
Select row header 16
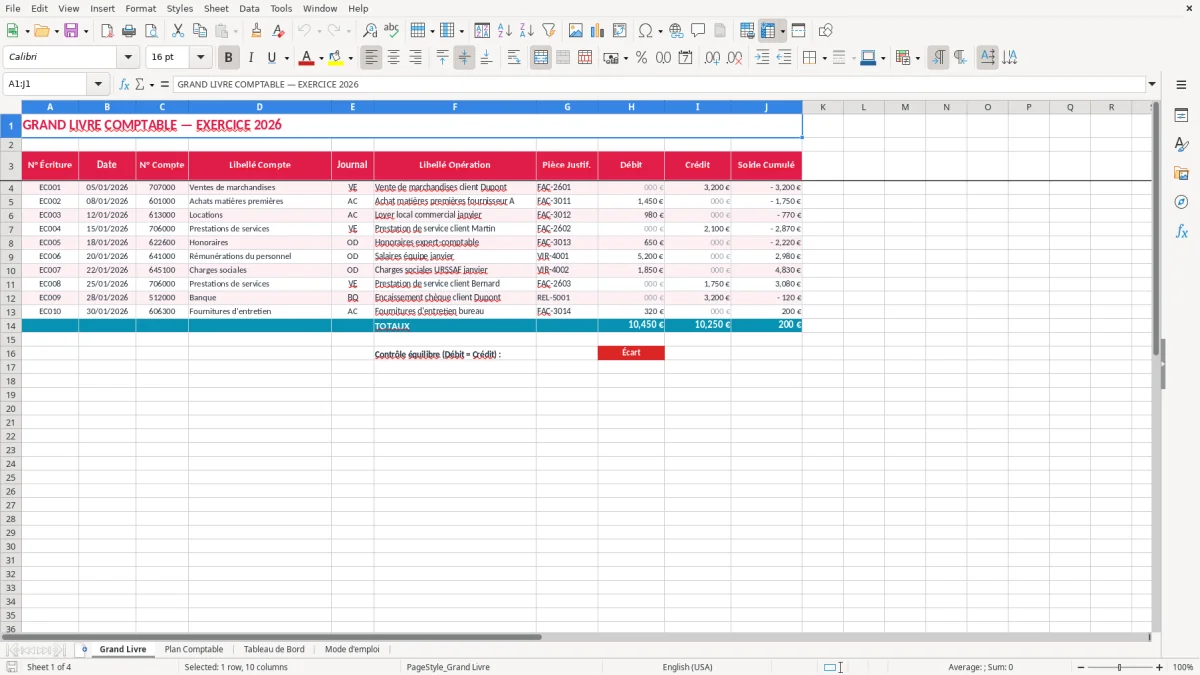11,354
